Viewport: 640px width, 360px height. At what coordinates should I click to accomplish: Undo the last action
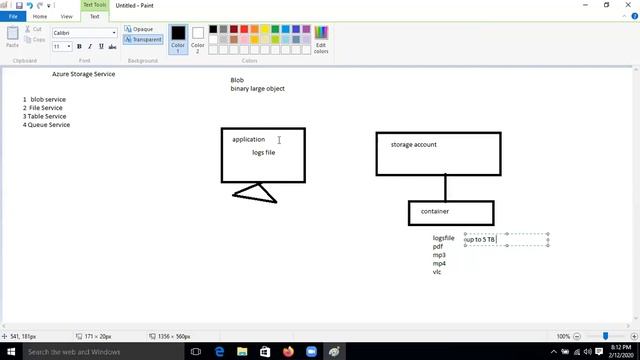coord(30,6)
